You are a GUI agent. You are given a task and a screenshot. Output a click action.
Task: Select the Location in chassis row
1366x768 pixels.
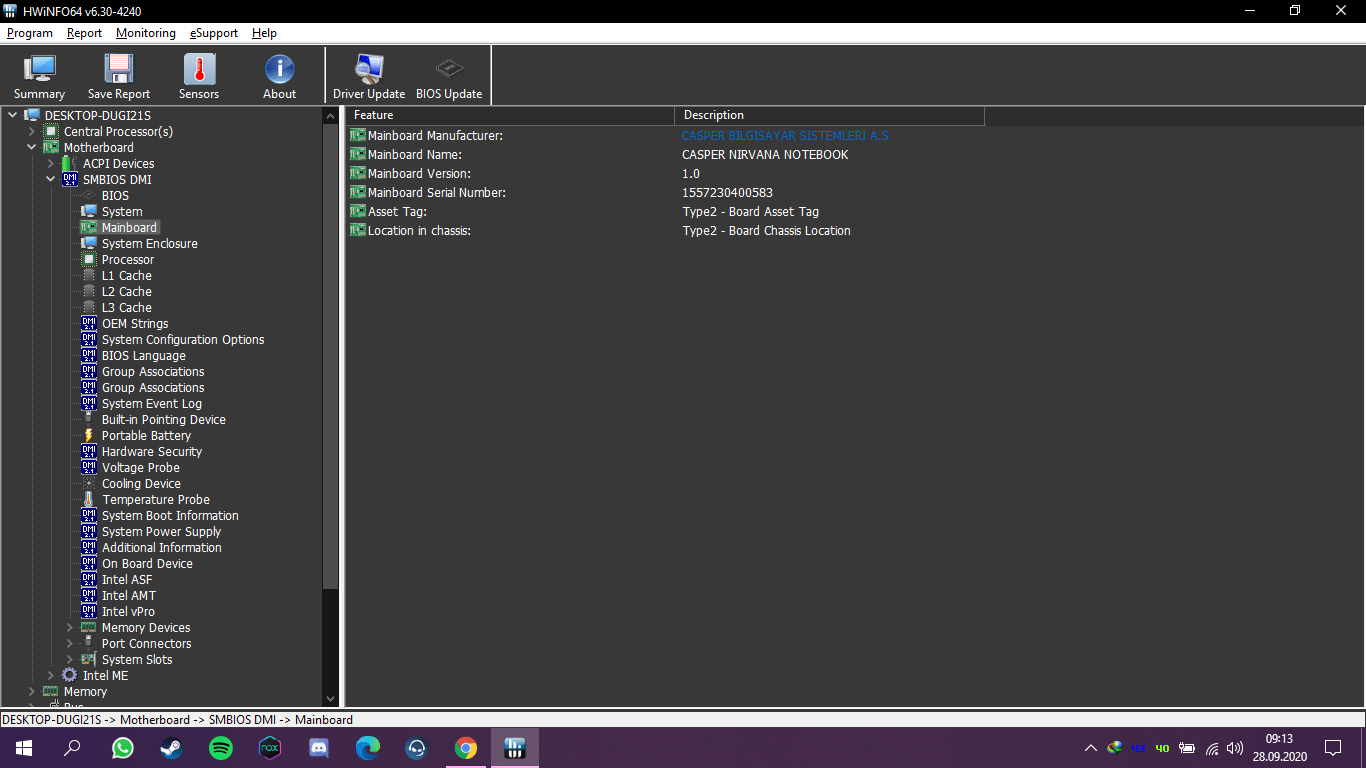[x=664, y=231]
